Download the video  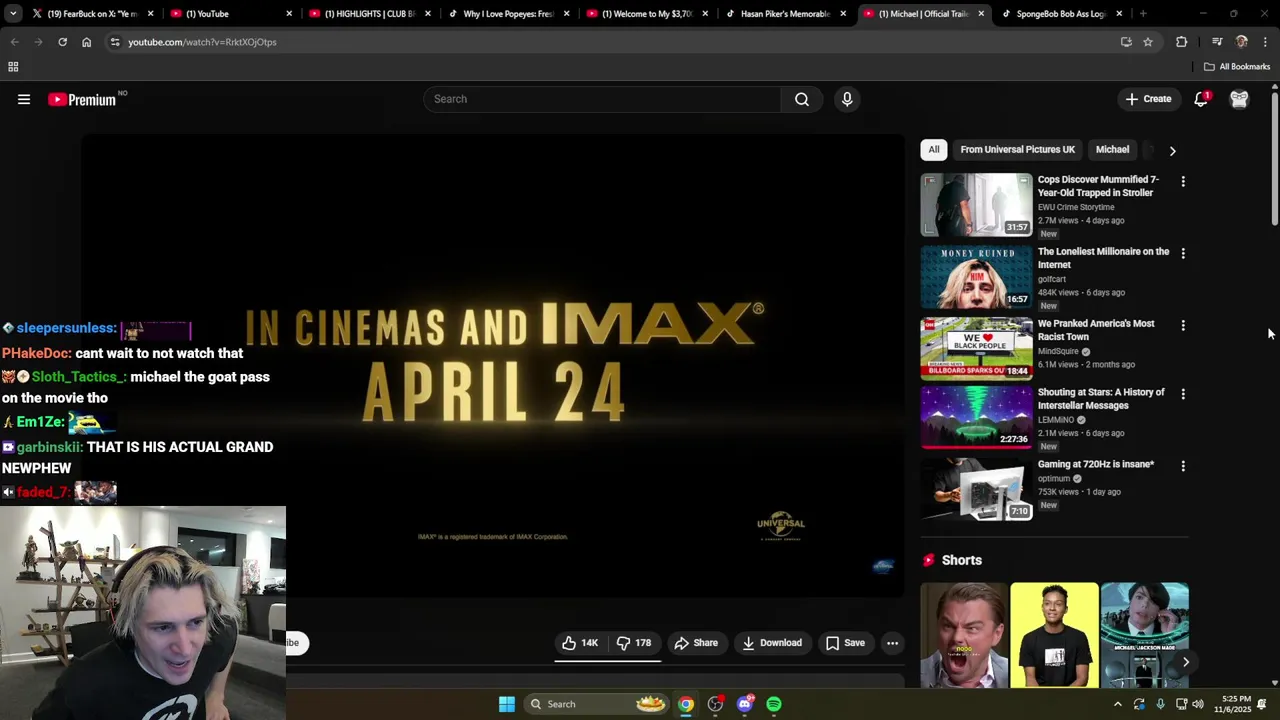point(772,643)
